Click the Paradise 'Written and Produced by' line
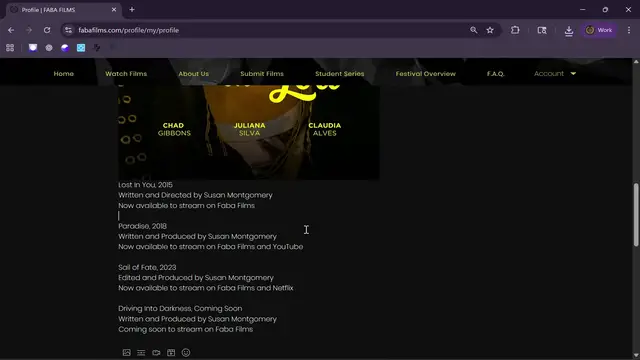This screenshot has width=640, height=360. tap(198, 236)
